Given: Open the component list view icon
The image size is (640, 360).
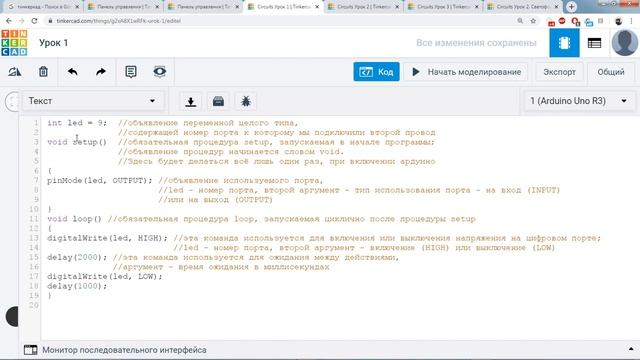Looking at the screenshot, I should [x=594, y=43].
